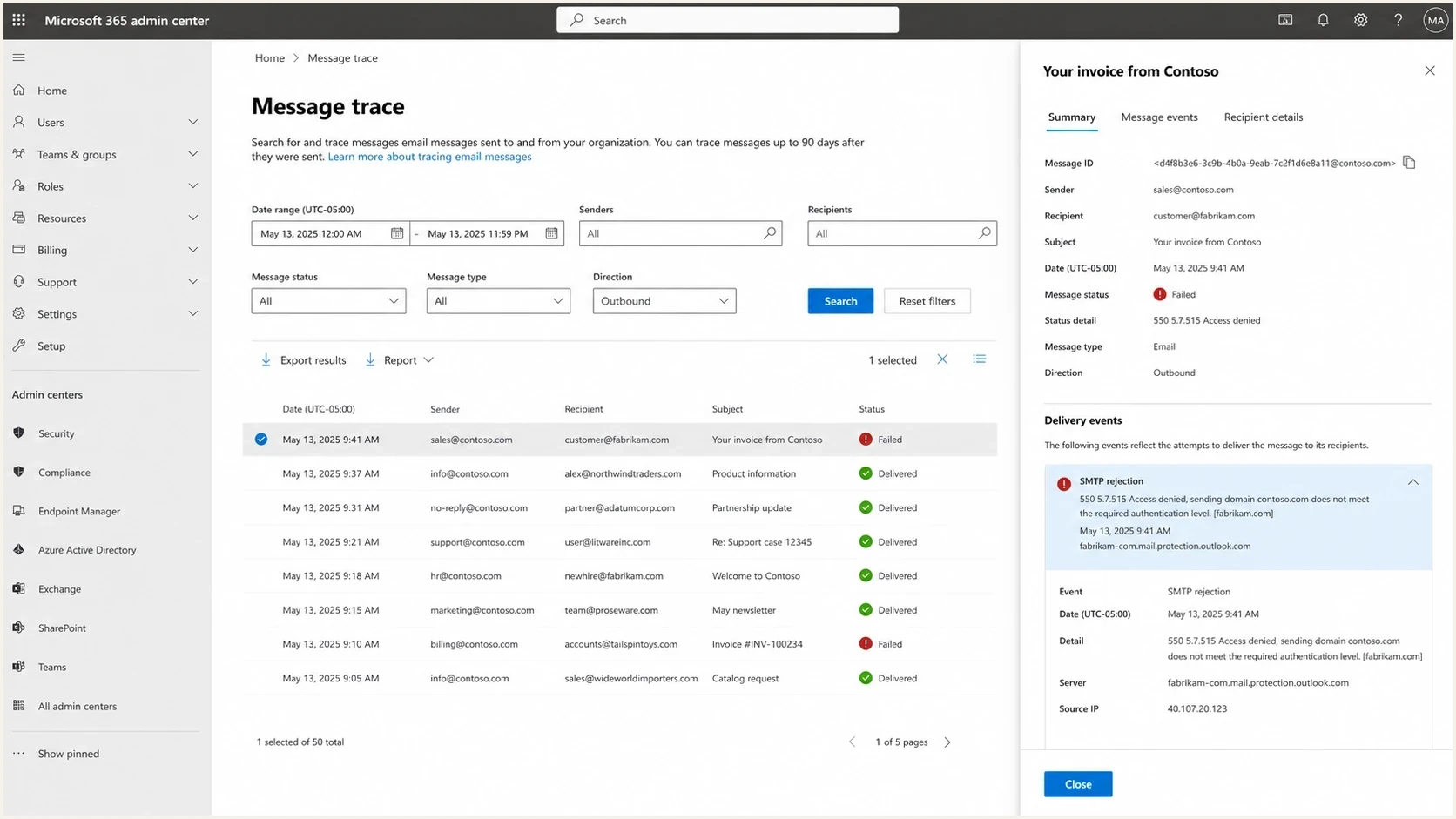Screen dimensions: 1456x819
Task: Open the Direction dropdown set to Outbound
Action: coord(664,301)
